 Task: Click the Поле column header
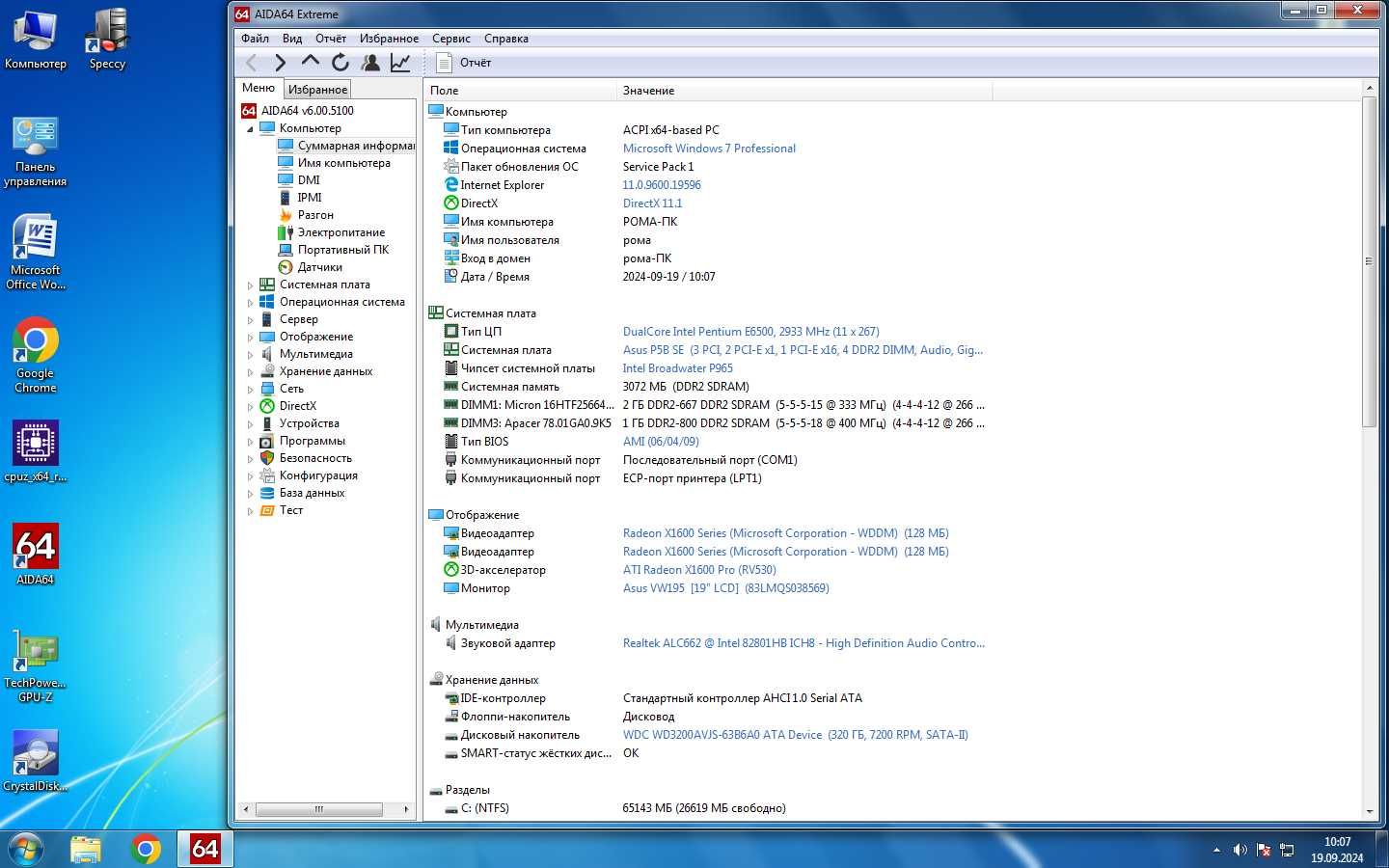(520, 90)
